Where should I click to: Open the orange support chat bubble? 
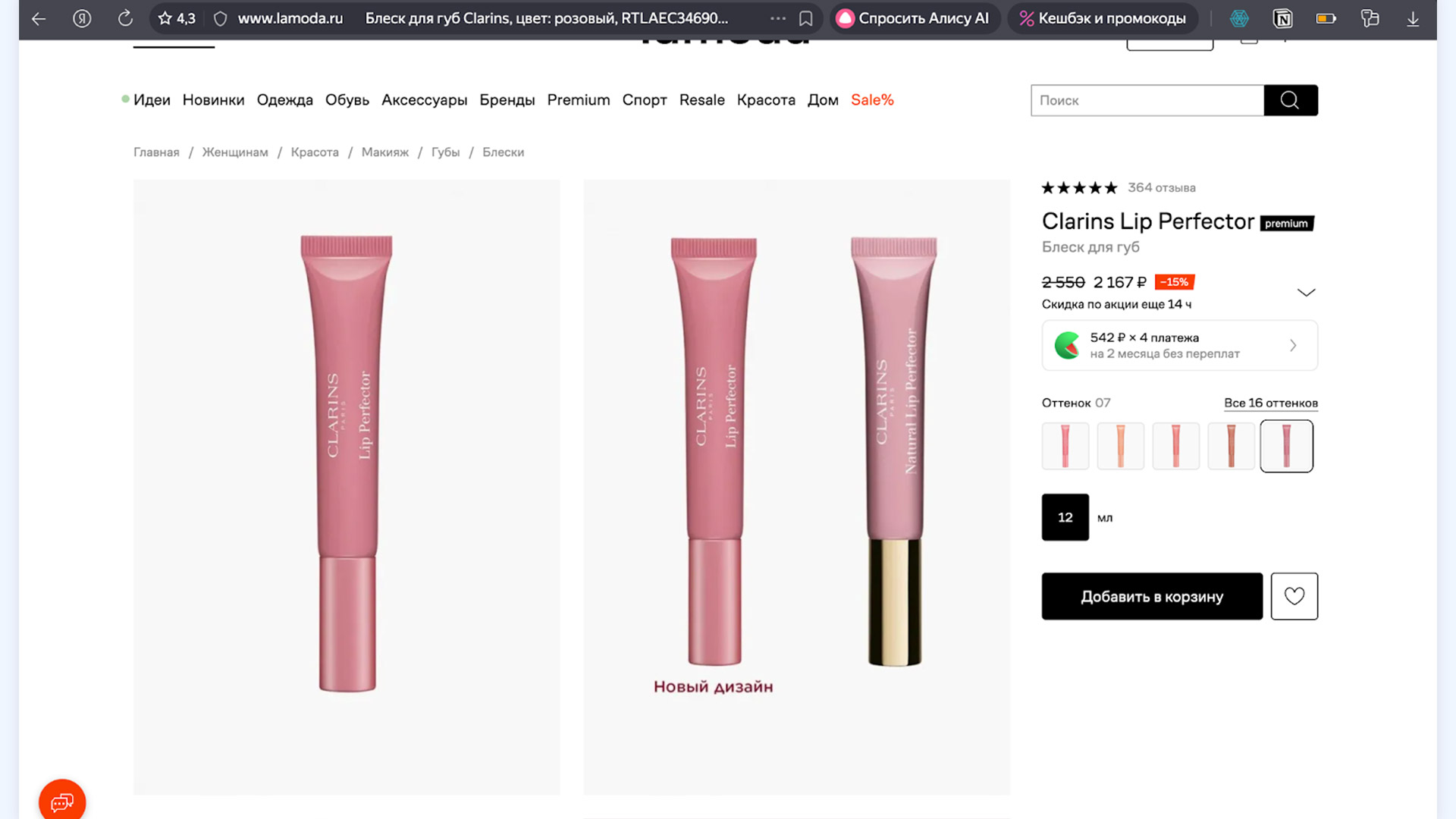(62, 802)
